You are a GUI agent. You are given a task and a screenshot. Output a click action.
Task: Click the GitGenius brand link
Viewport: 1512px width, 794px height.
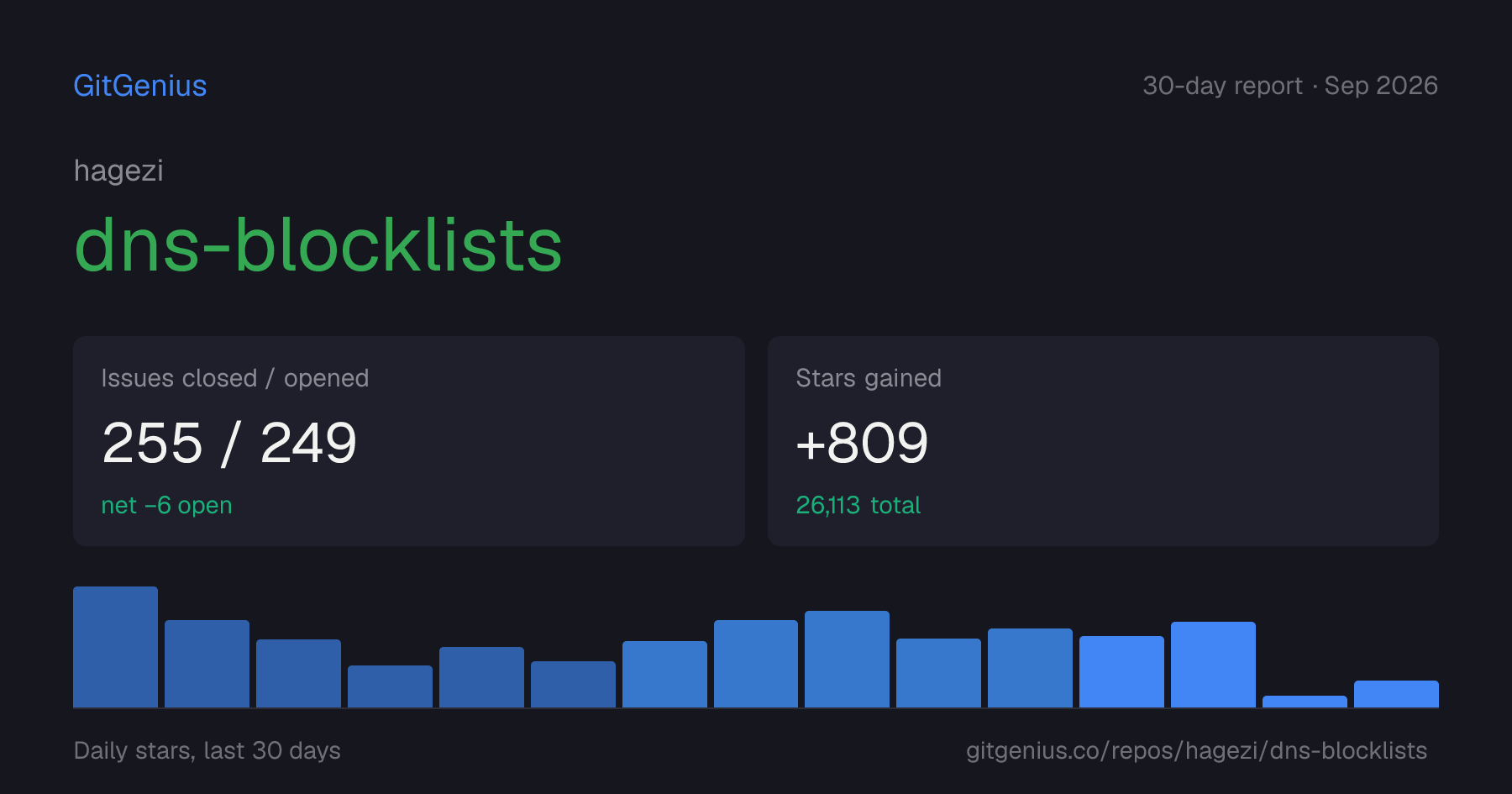140,86
